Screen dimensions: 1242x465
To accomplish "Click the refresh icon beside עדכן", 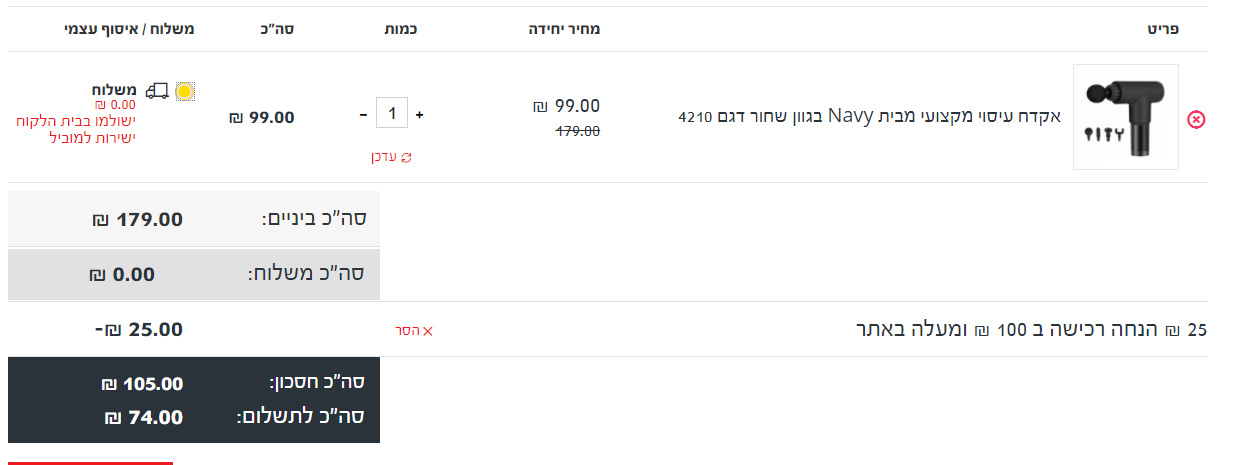I will 406,157.
